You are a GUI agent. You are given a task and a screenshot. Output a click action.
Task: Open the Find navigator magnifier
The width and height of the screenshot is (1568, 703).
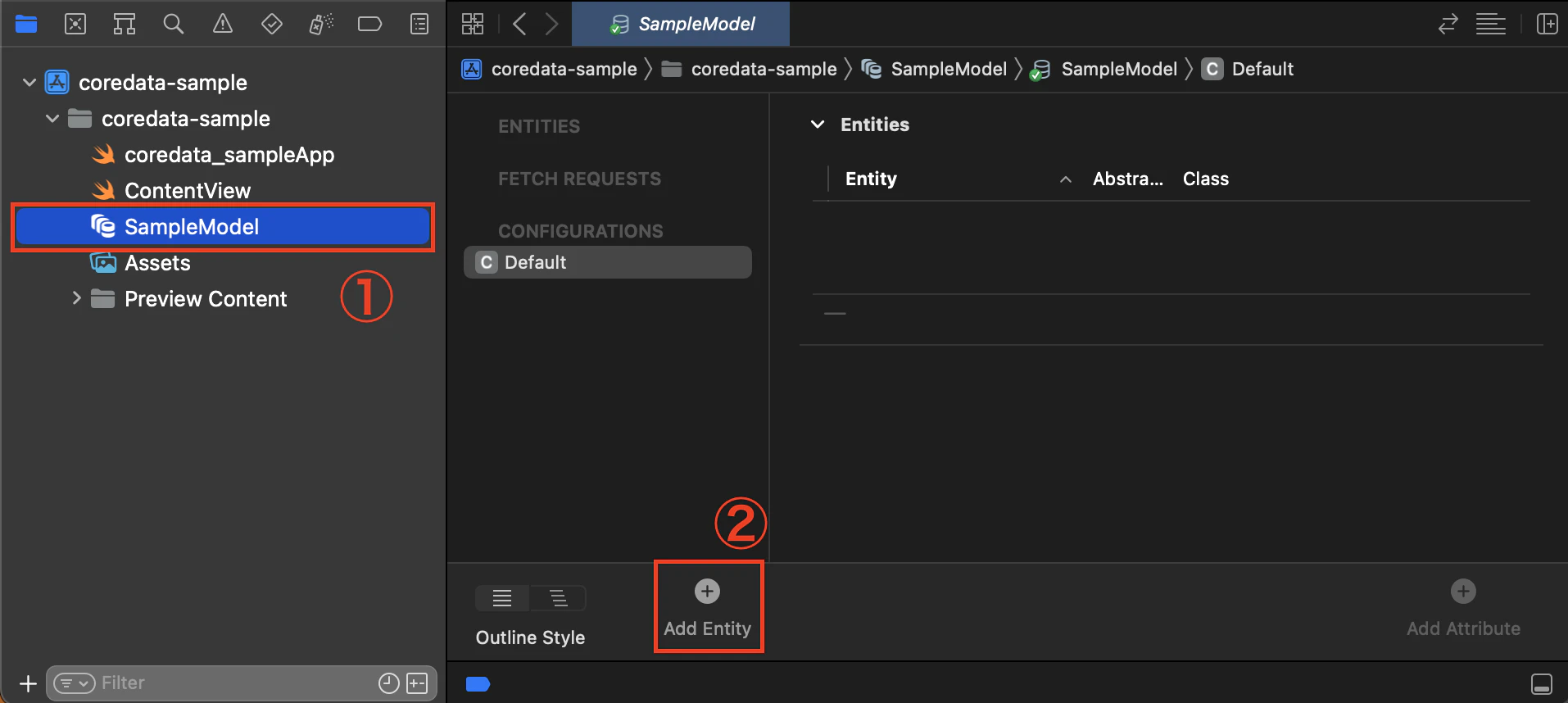(x=174, y=24)
